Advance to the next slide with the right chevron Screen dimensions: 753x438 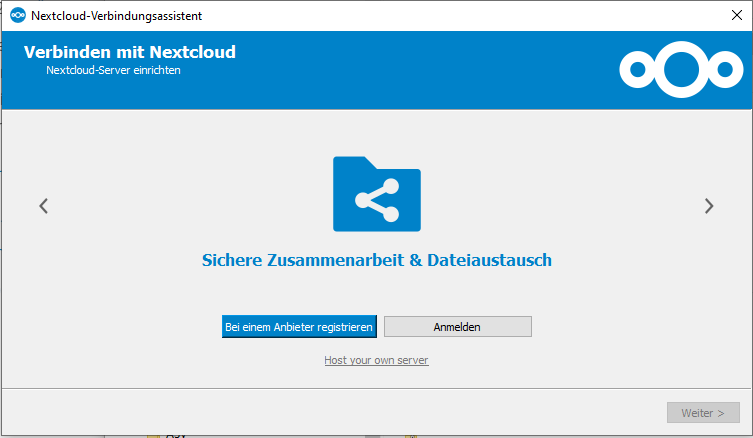[709, 206]
